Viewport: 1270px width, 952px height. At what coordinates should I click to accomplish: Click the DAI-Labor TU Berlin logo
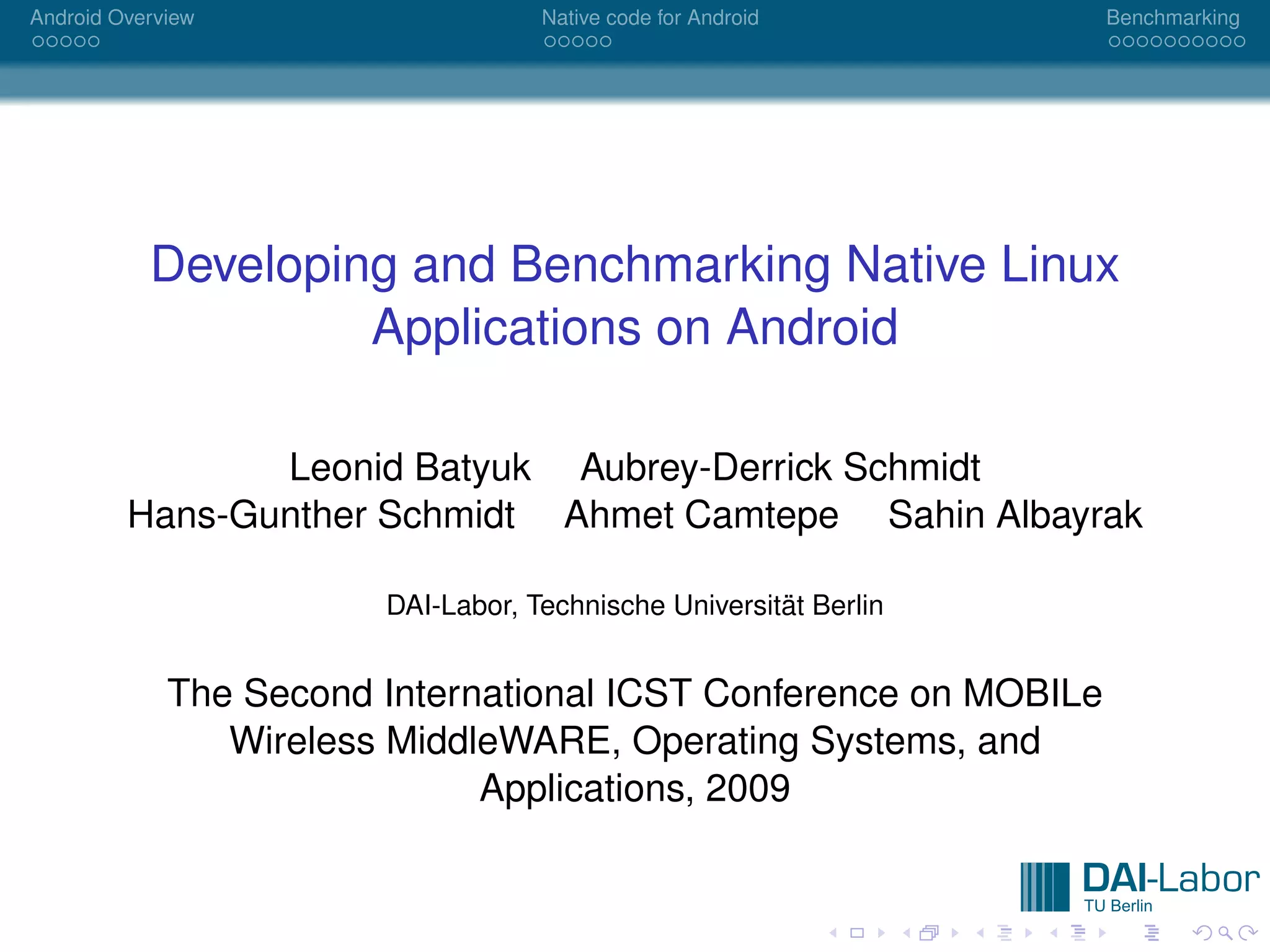(1140, 887)
